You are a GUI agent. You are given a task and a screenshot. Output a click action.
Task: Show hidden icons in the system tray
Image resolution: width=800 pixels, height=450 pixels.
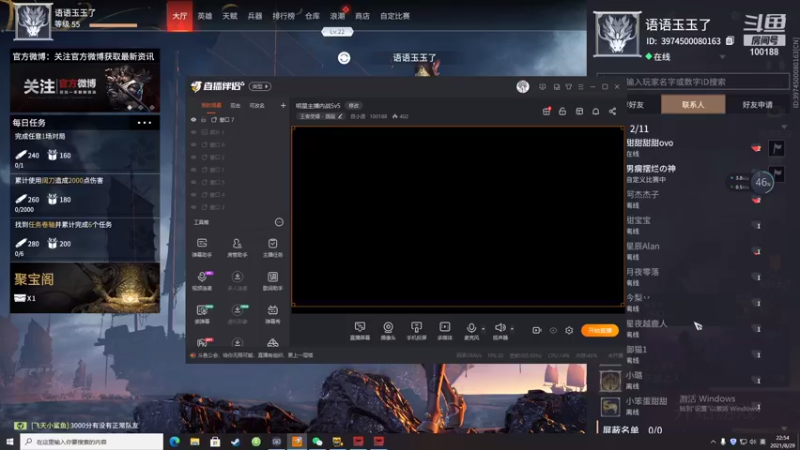tap(713, 441)
